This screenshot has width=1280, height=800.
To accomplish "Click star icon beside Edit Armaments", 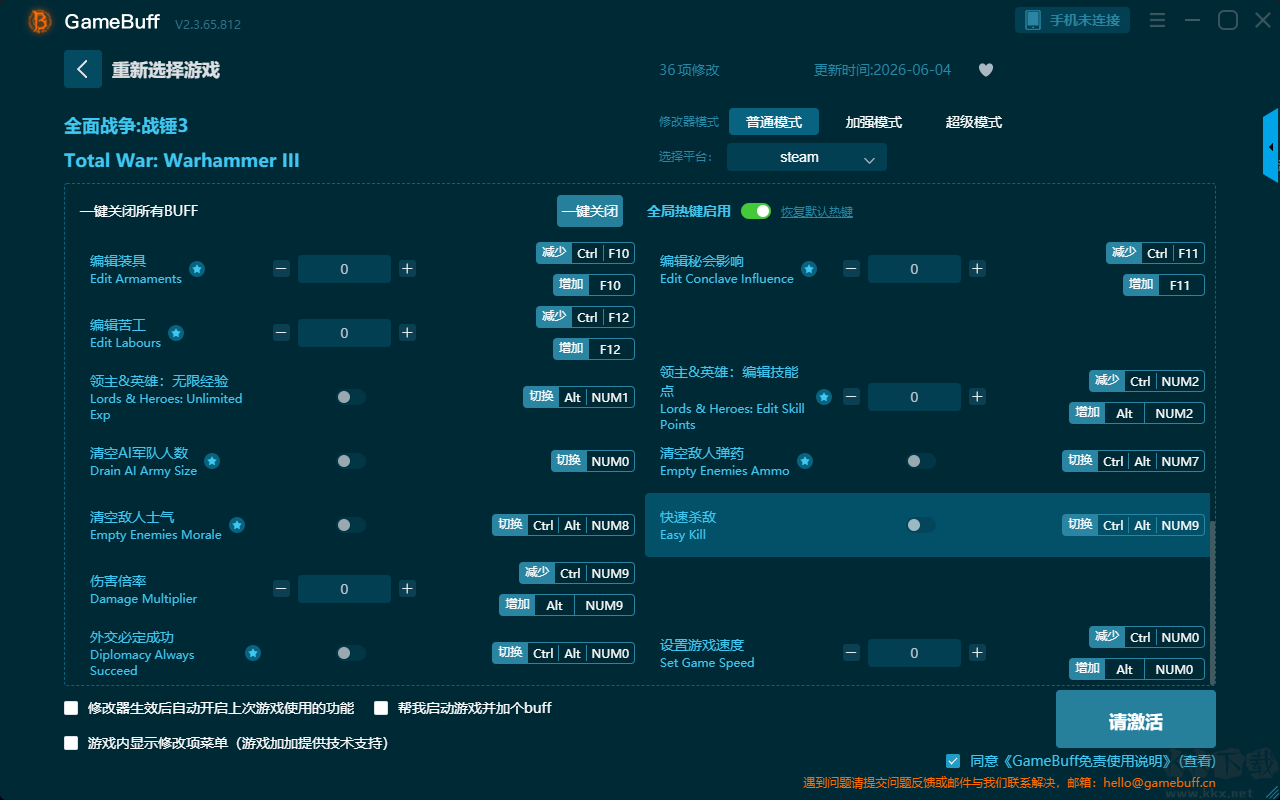I will click(x=197, y=269).
